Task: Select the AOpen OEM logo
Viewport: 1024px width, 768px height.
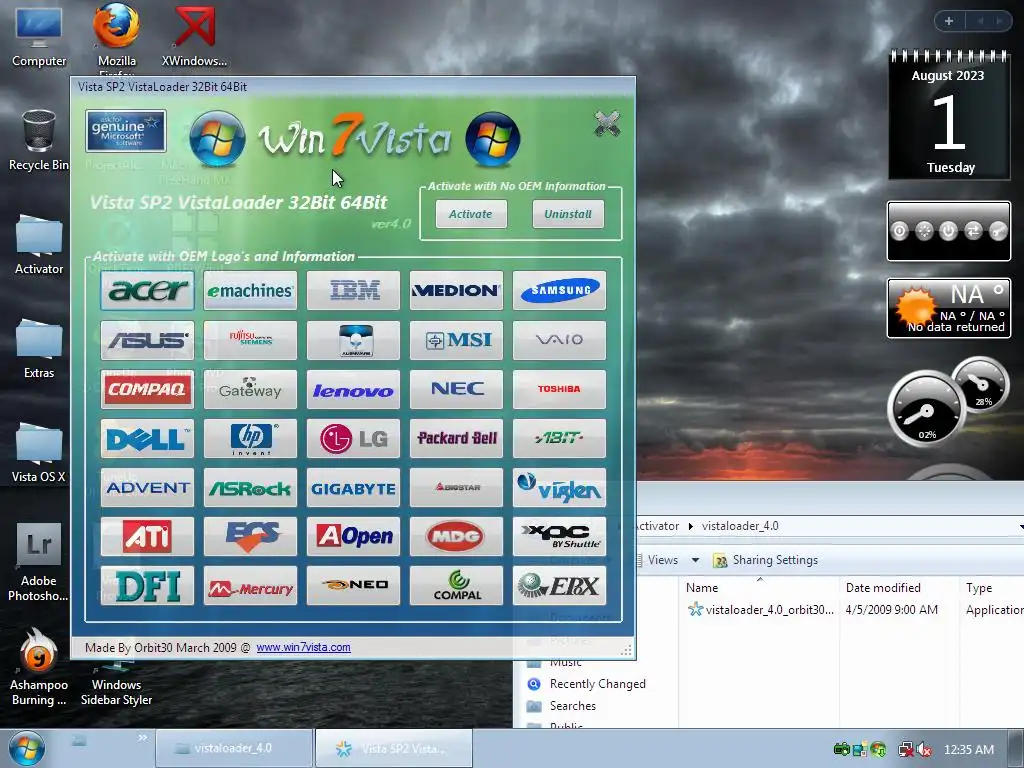Action: click(353, 537)
